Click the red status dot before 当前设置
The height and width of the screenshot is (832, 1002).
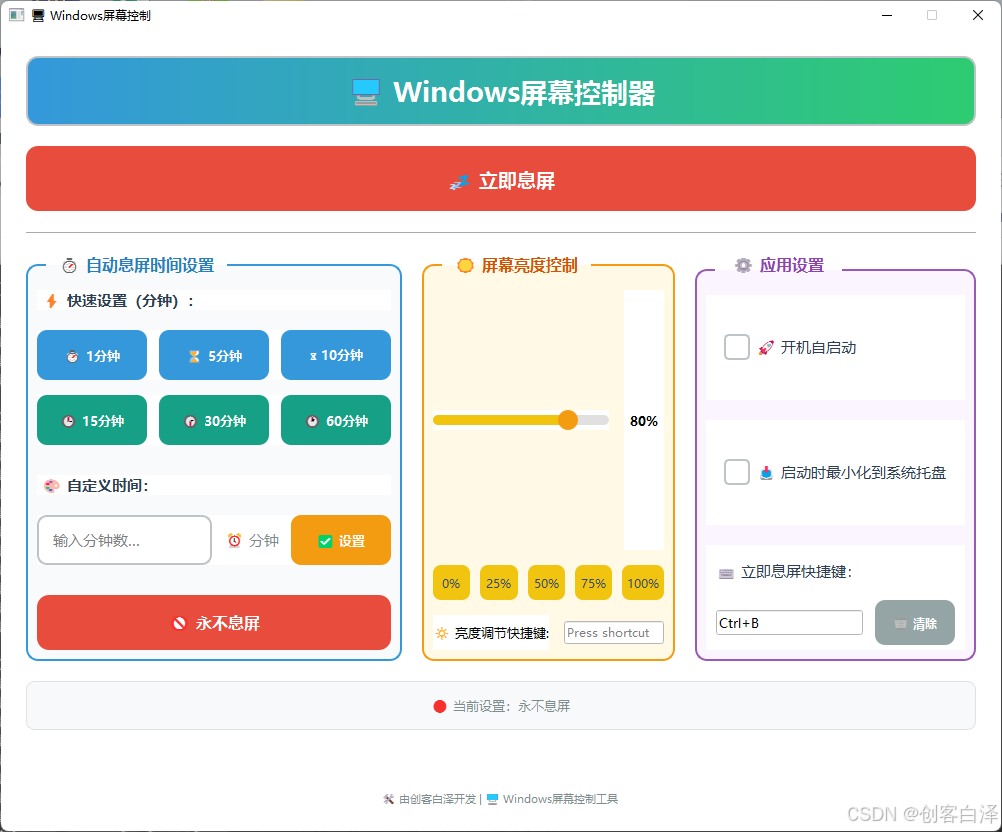(440, 706)
